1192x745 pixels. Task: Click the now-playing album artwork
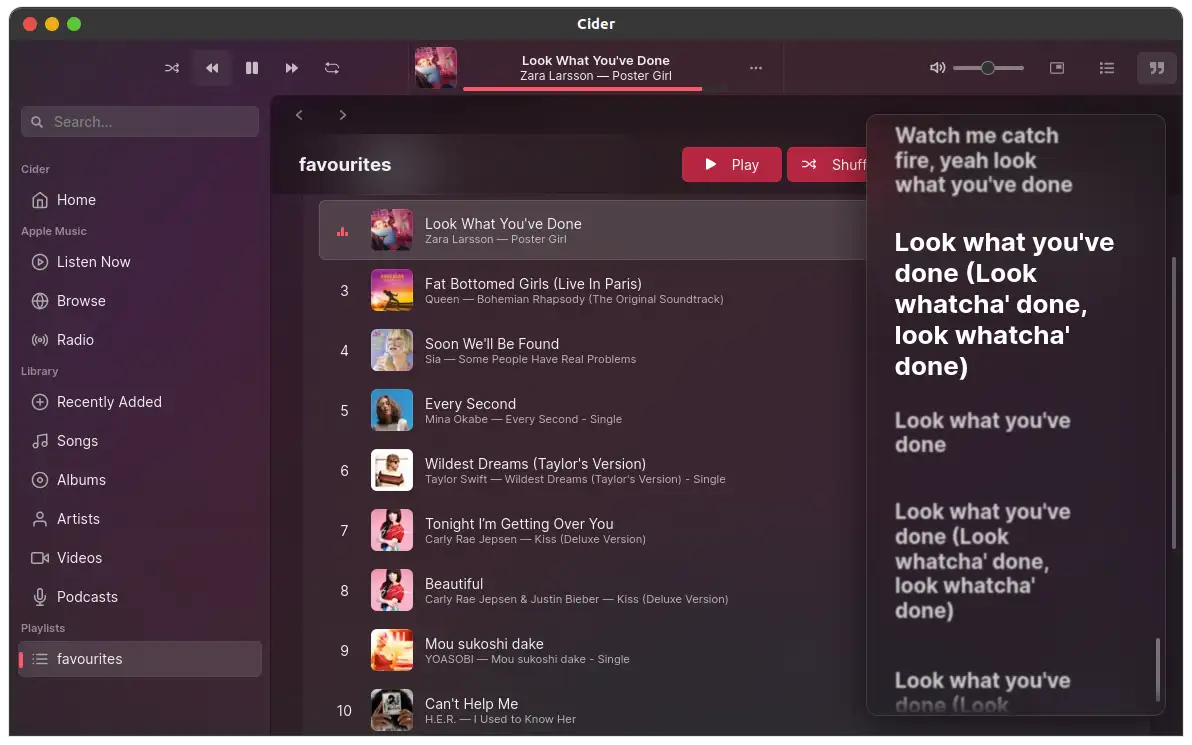436,68
